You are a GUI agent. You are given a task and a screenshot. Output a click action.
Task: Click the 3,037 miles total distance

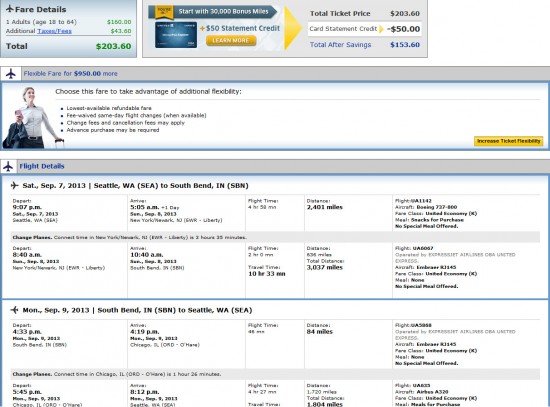tap(324, 267)
